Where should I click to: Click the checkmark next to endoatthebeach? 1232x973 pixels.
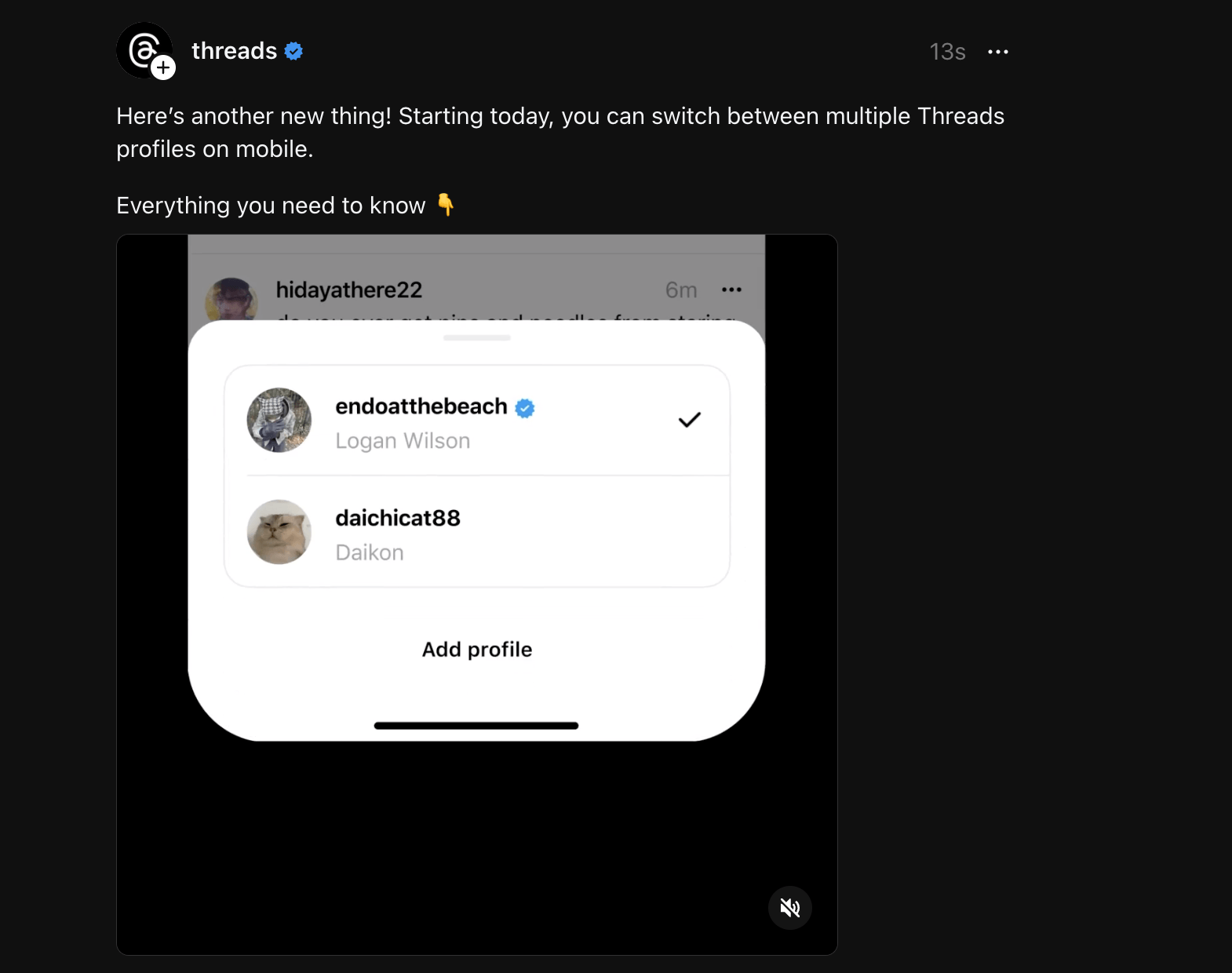point(689,420)
